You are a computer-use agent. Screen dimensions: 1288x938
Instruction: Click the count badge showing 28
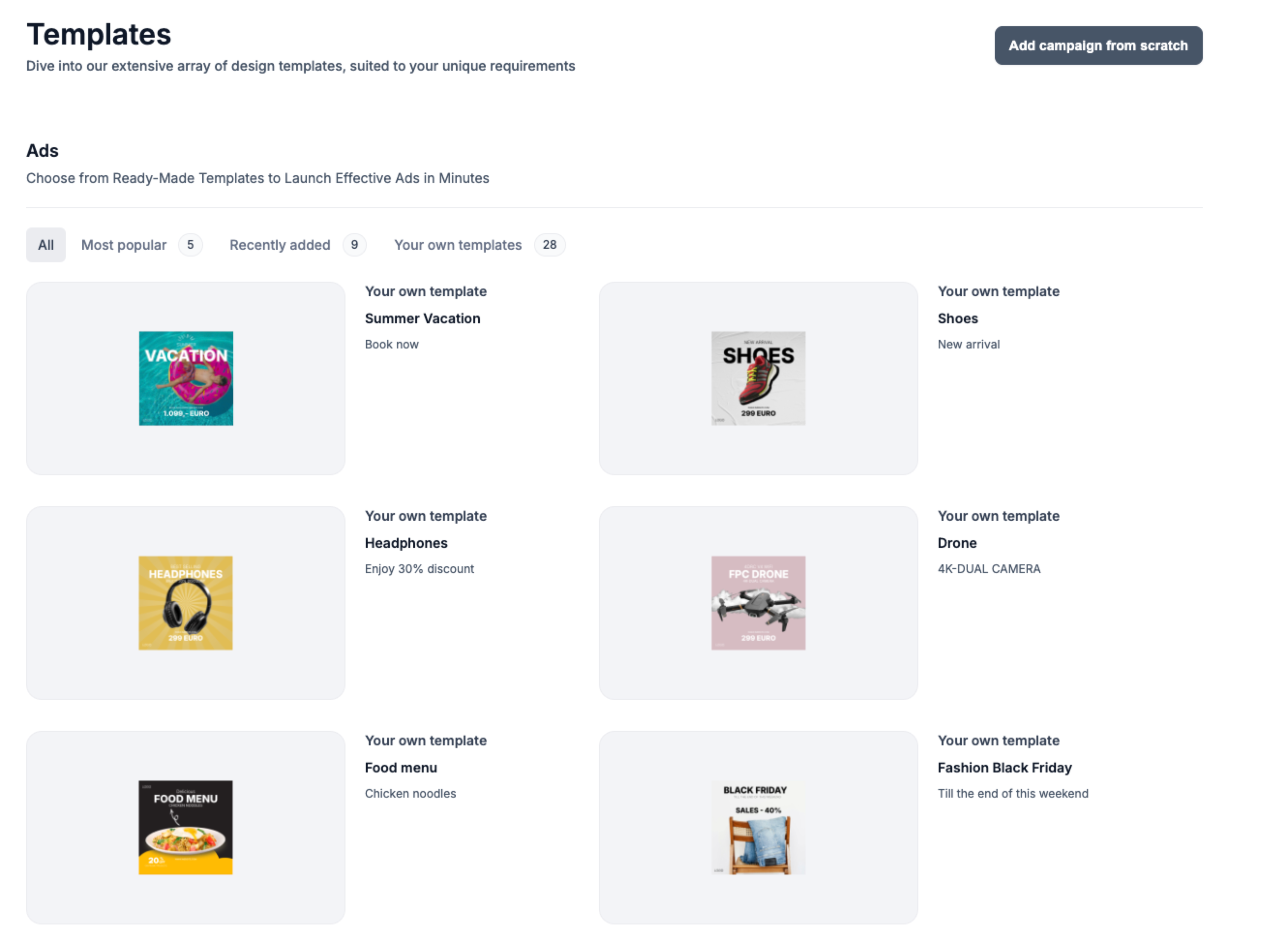point(549,245)
